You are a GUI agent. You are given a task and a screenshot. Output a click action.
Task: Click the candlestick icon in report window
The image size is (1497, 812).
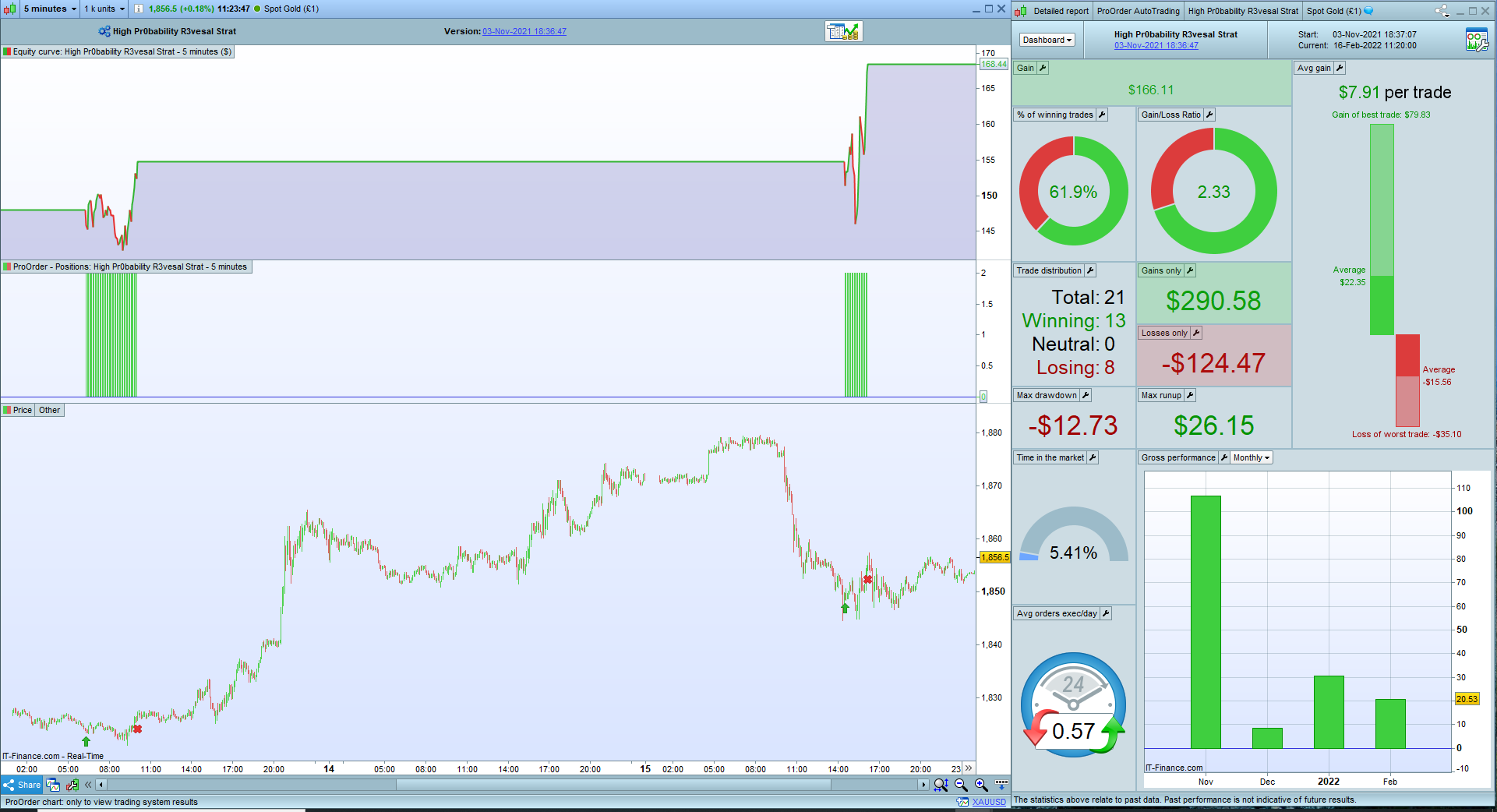1021,11
